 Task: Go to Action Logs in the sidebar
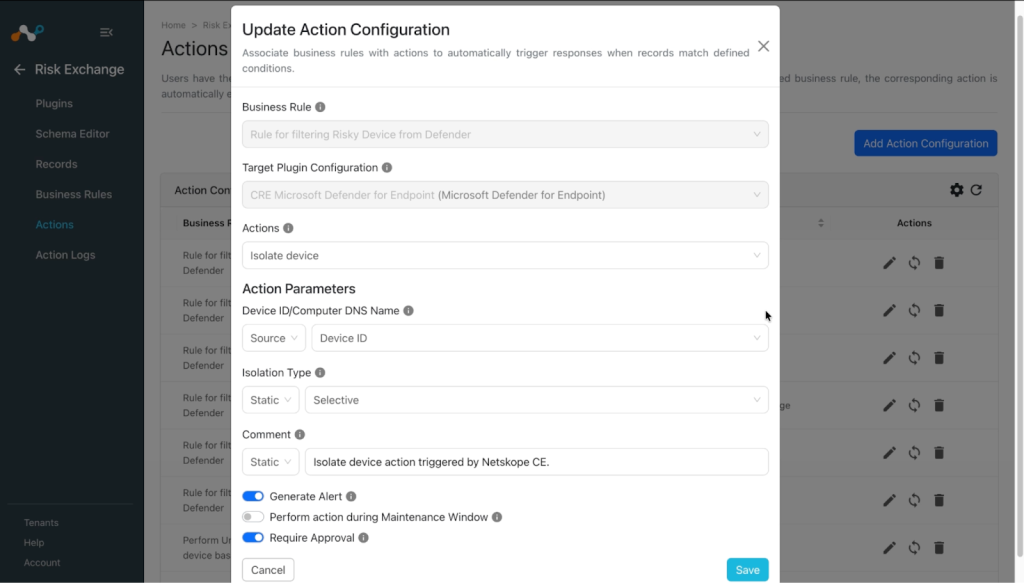(x=65, y=255)
